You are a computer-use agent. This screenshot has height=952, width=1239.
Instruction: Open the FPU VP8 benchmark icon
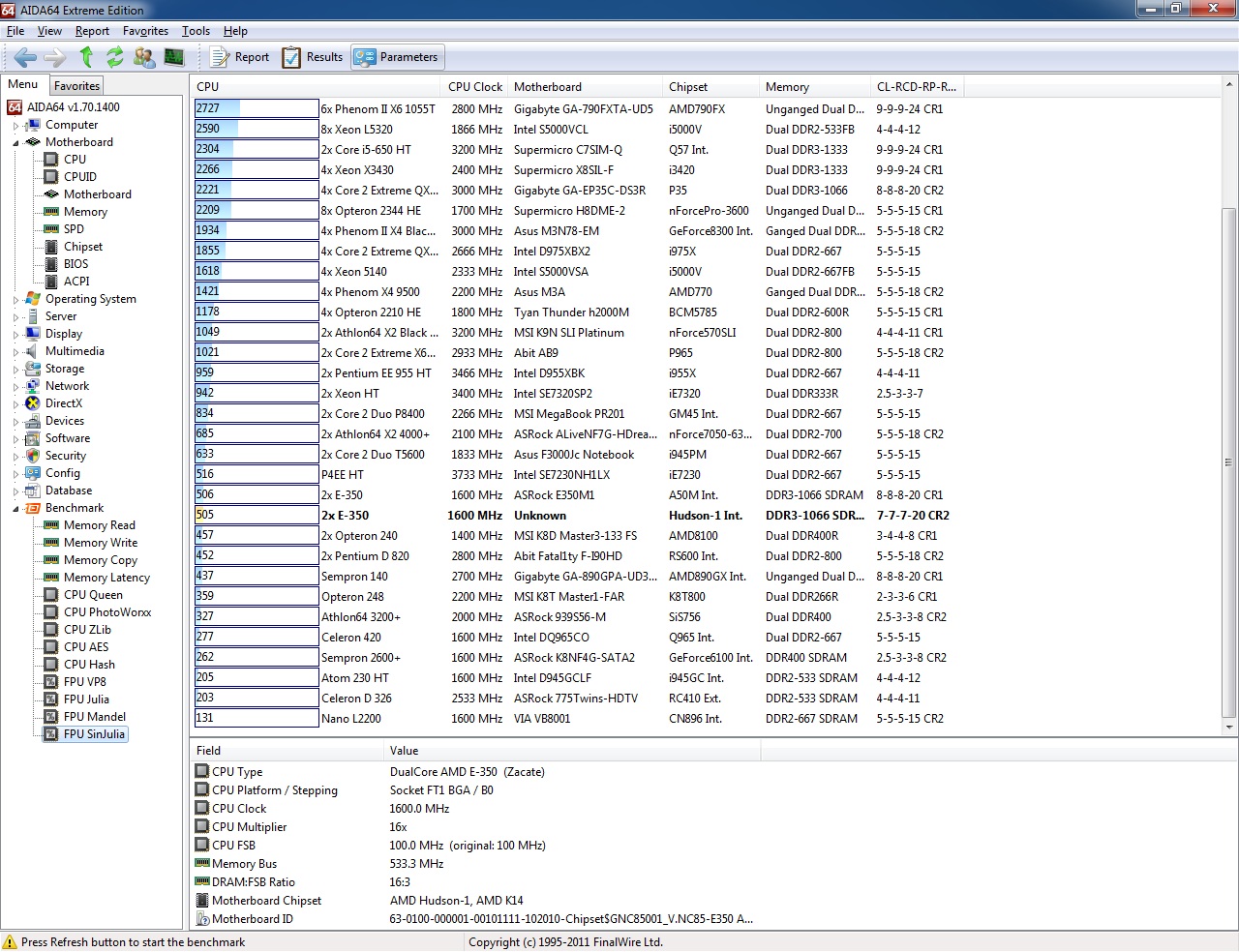(x=52, y=682)
